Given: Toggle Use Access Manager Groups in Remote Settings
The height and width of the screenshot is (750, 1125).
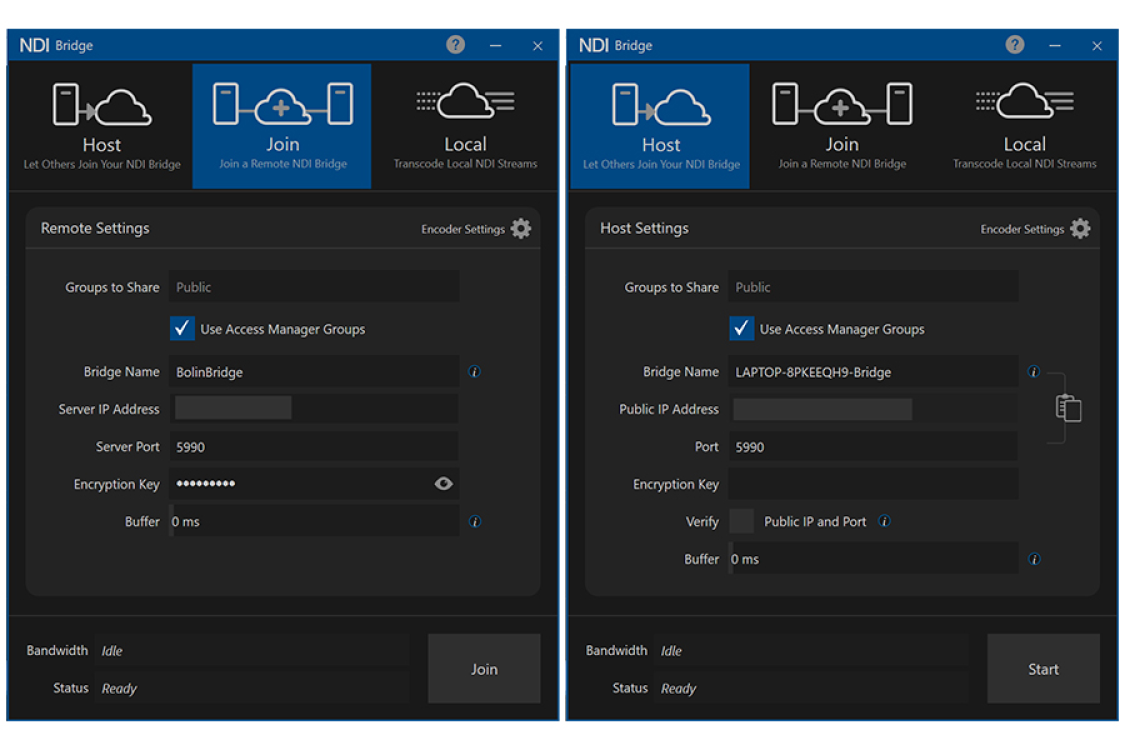Looking at the screenshot, I should pyautogui.click(x=182, y=329).
